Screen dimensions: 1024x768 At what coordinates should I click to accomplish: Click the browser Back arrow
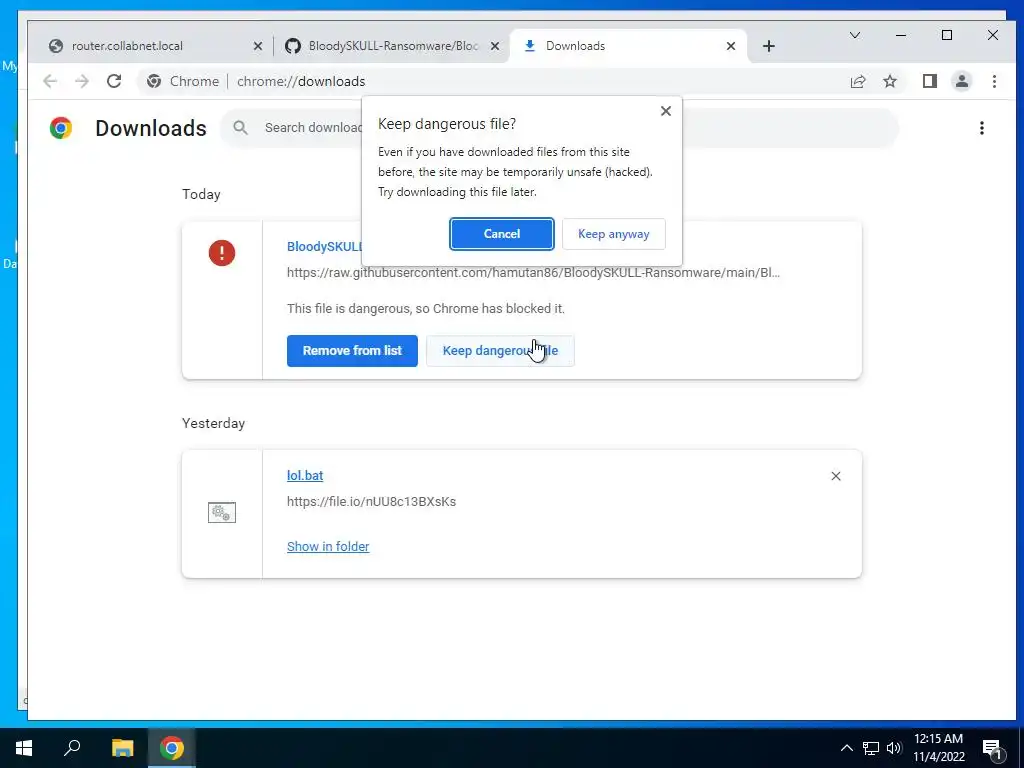(50, 81)
